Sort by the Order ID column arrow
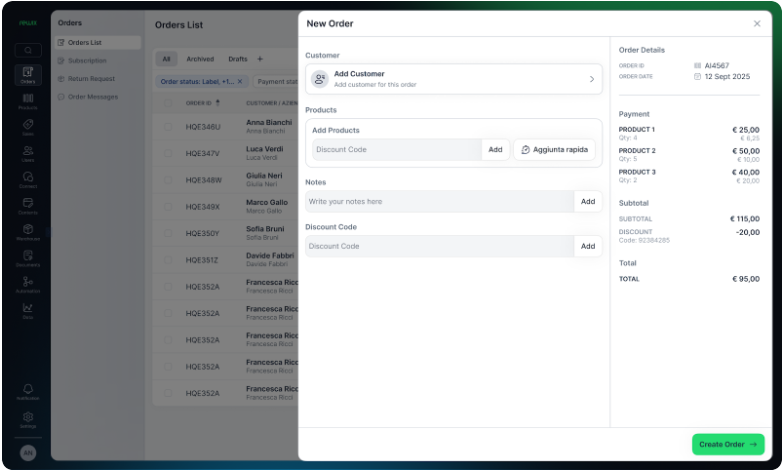This screenshot has width=784, height=470. pos(218,102)
